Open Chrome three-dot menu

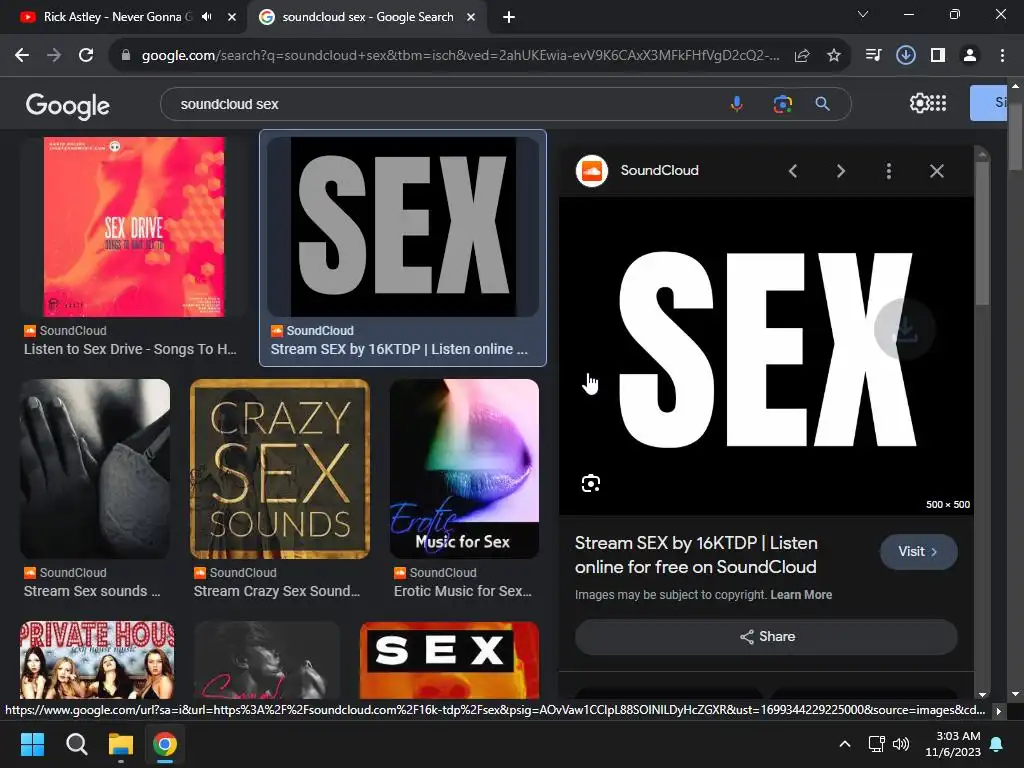point(1002,56)
